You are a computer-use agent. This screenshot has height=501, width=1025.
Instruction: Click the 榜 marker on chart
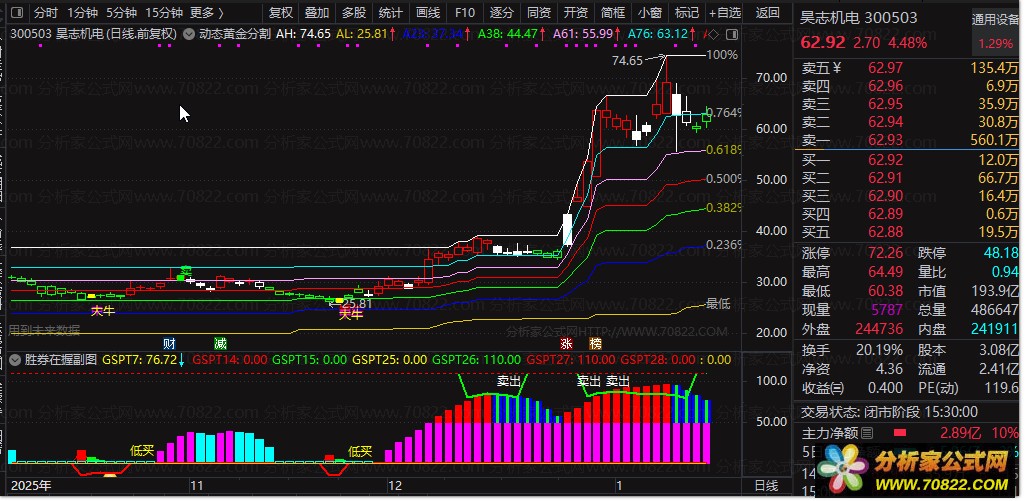click(x=595, y=343)
